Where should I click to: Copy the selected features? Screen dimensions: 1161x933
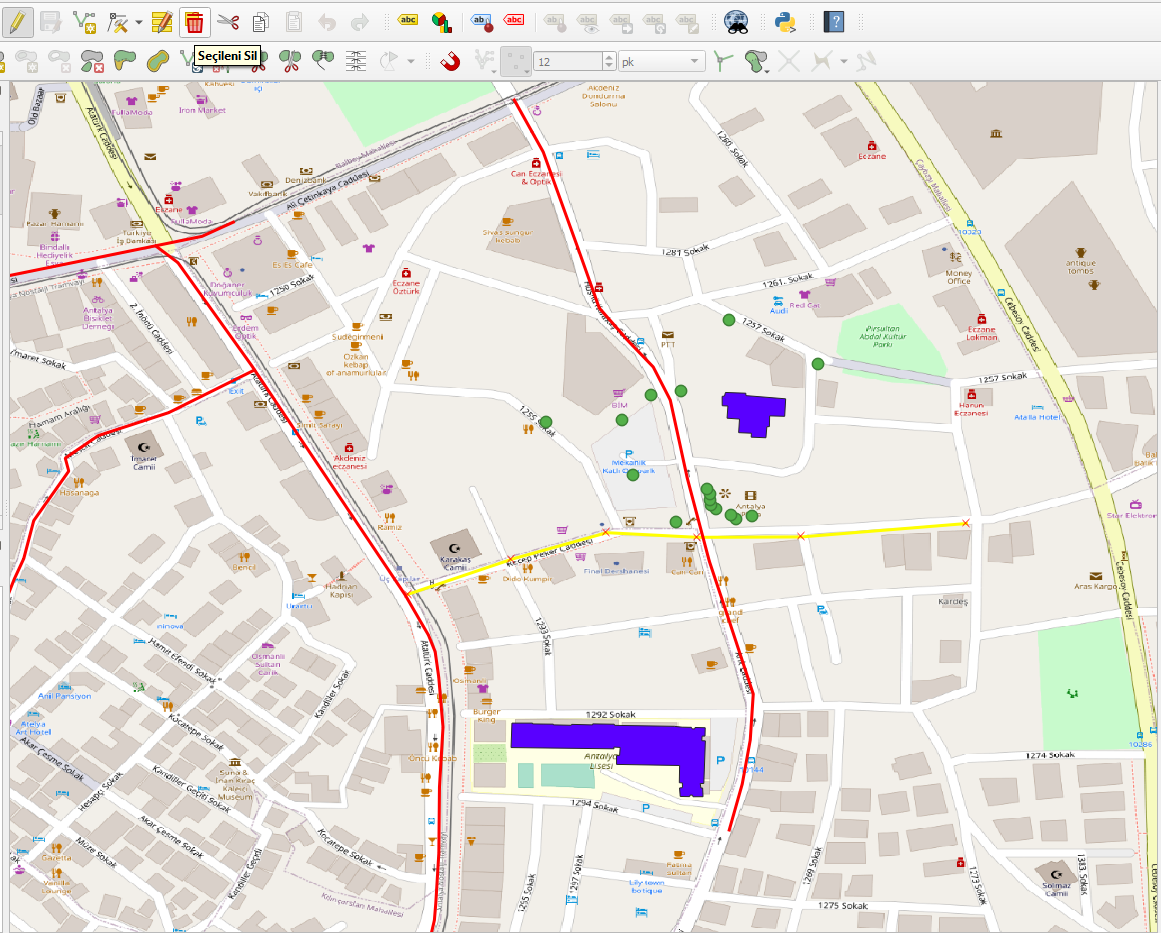tap(261, 22)
